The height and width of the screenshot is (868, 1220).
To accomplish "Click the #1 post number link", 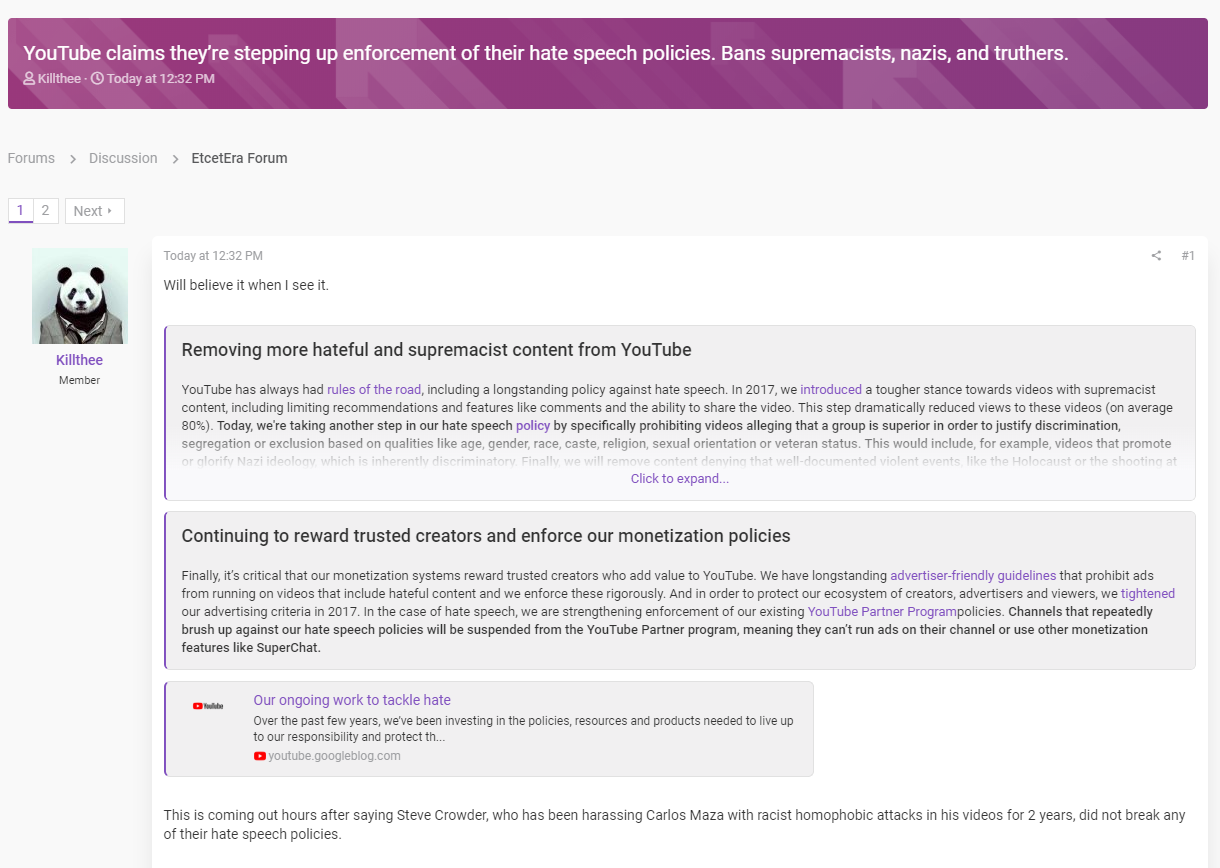I will (1188, 256).
